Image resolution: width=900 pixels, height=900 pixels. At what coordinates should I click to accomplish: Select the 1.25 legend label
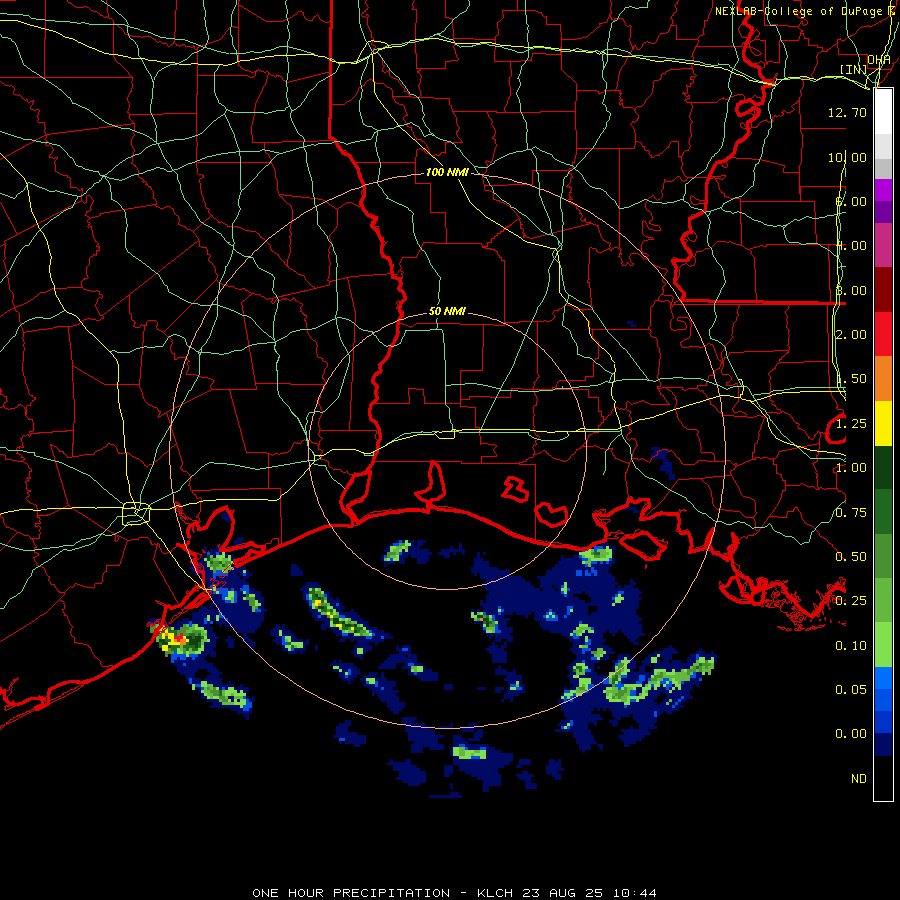pos(851,424)
